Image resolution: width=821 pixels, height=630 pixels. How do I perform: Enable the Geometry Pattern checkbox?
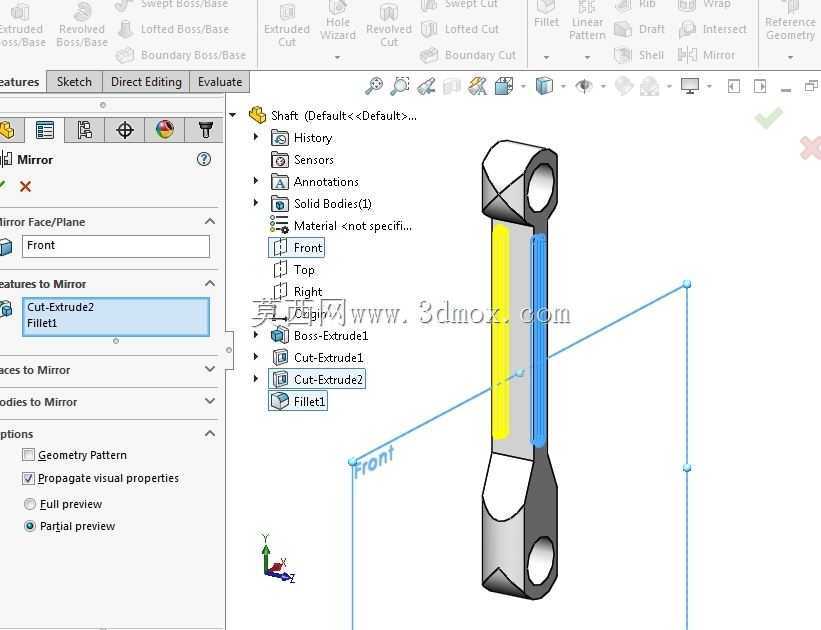pos(29,455)
